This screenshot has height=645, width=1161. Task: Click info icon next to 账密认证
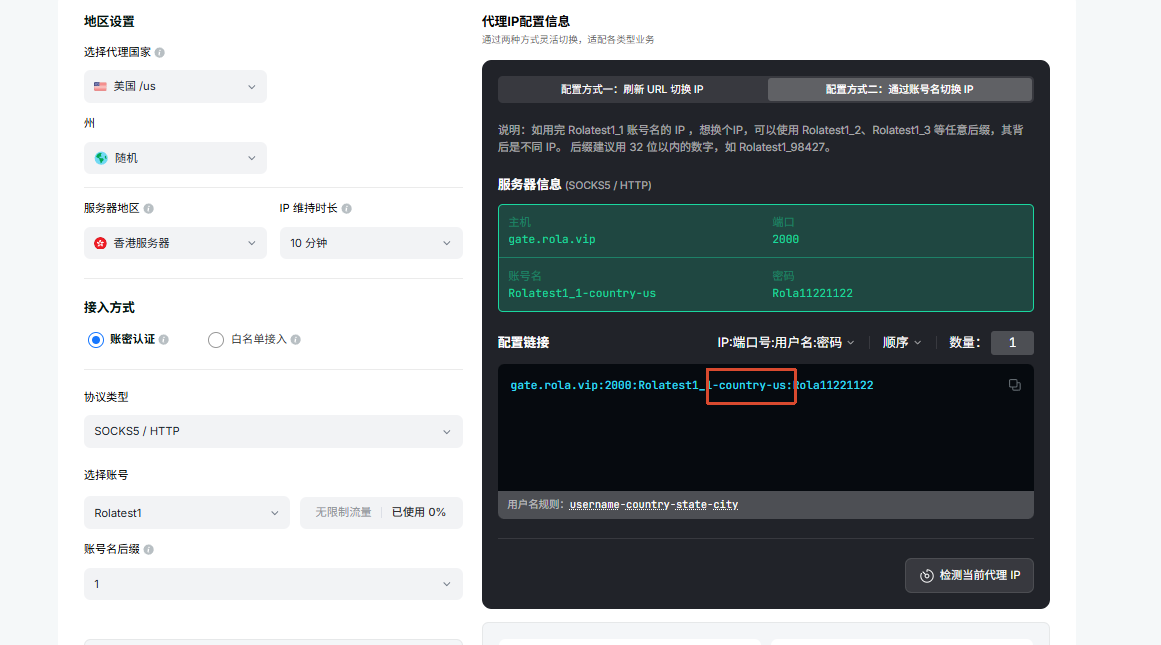[x=164, y=340]
